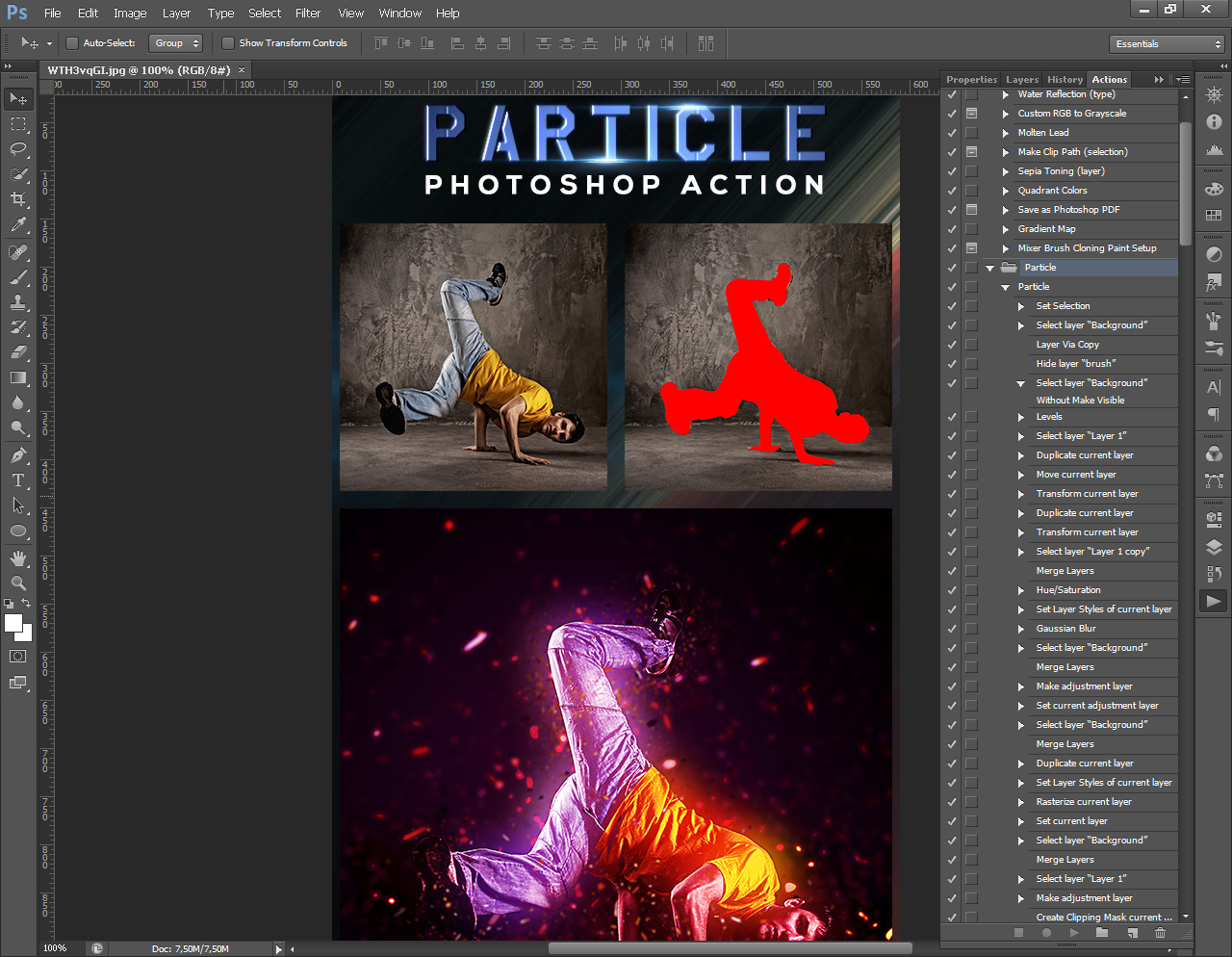Image resolution: width=1232 pixels, height=957 pixels.
Task: Switch foreground and background colors
Action: click(26, 604)
